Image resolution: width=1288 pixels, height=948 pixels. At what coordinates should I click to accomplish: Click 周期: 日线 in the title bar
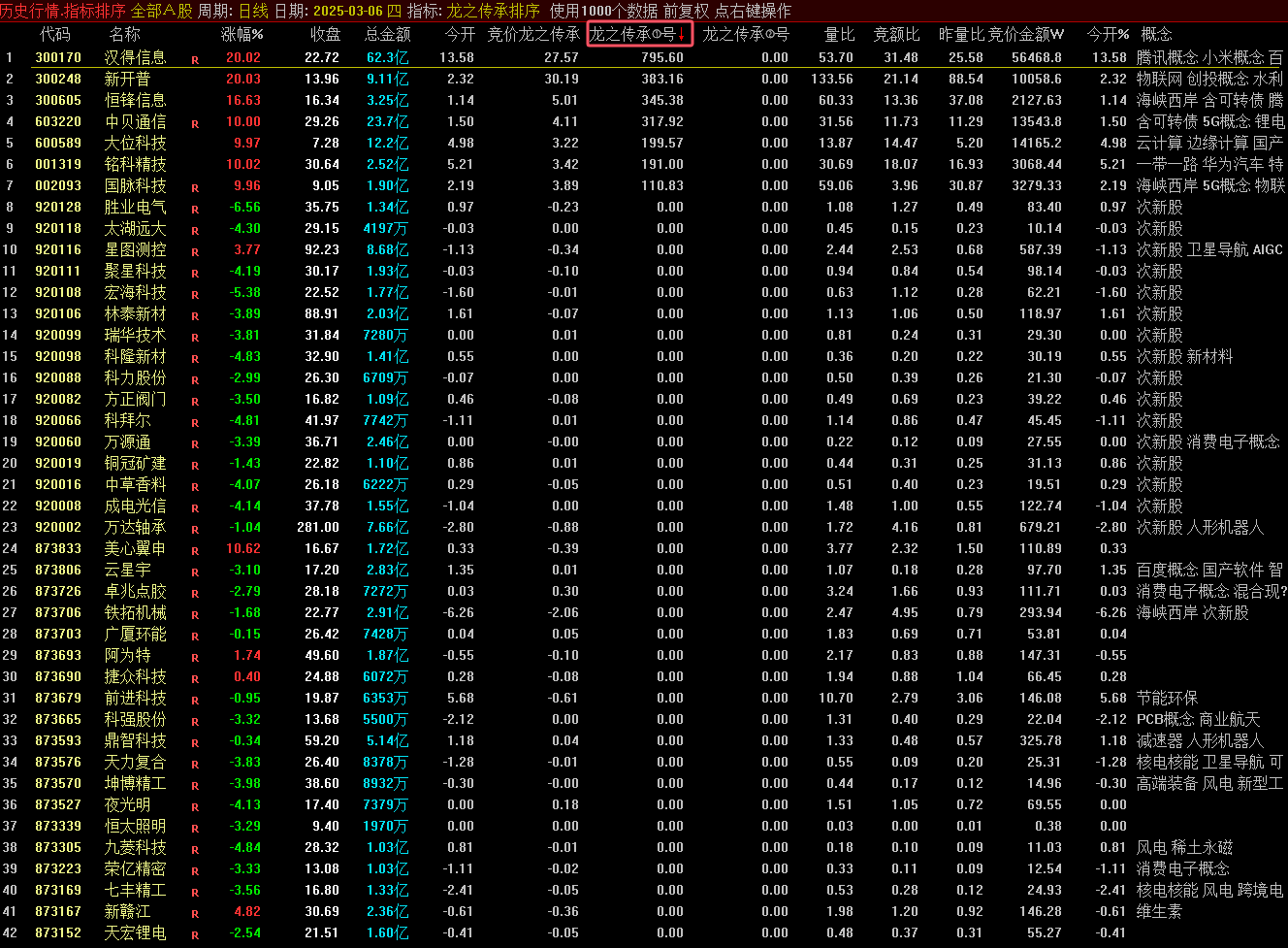(233, 11)
